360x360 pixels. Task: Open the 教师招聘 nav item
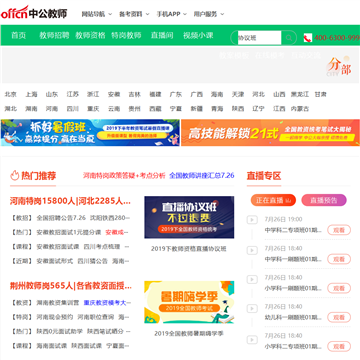tap(54, 35)
